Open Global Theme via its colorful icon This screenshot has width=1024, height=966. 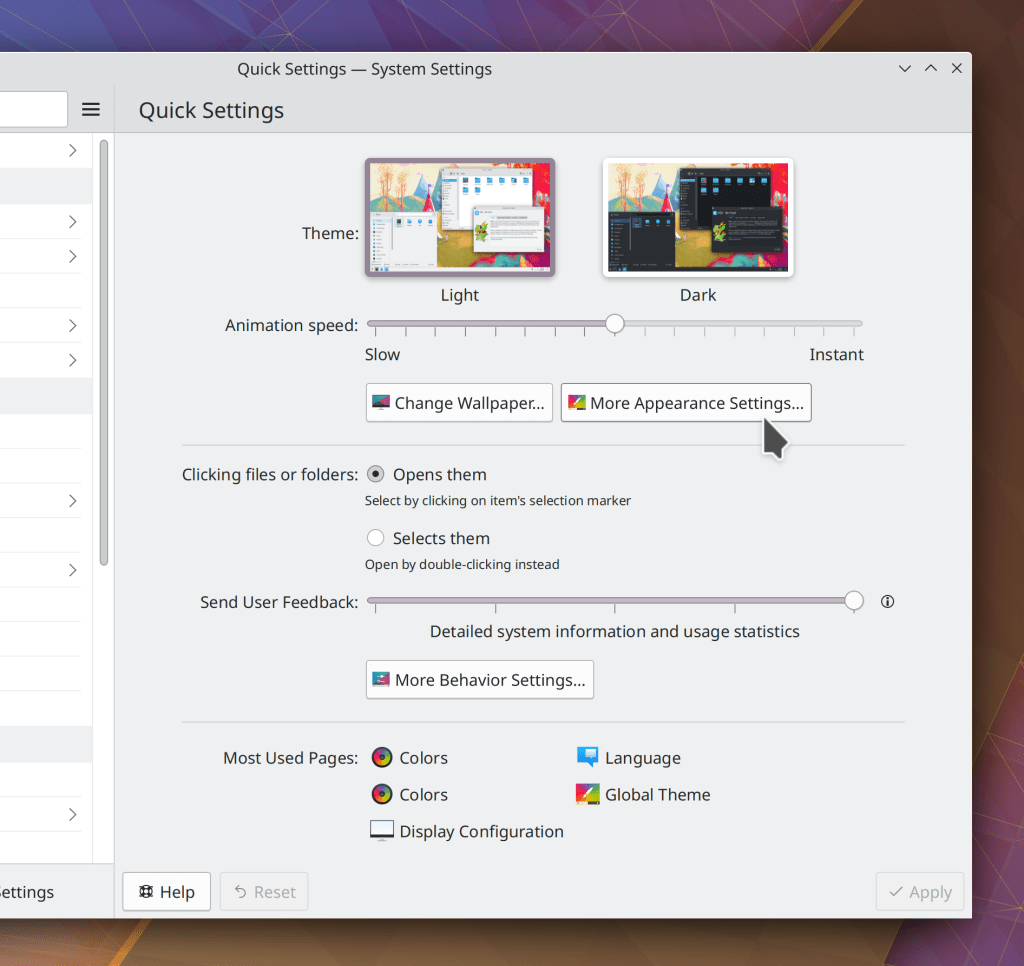[x=586, y=794]
